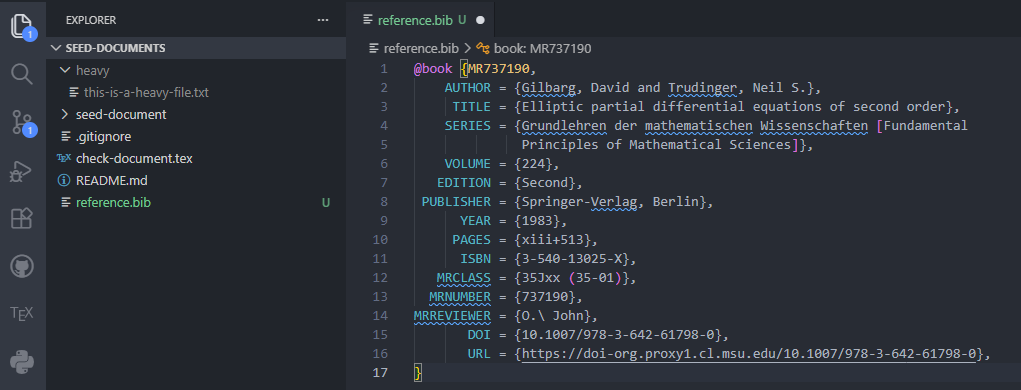Click the @book keyword on line 1

(x=433, y=68)
